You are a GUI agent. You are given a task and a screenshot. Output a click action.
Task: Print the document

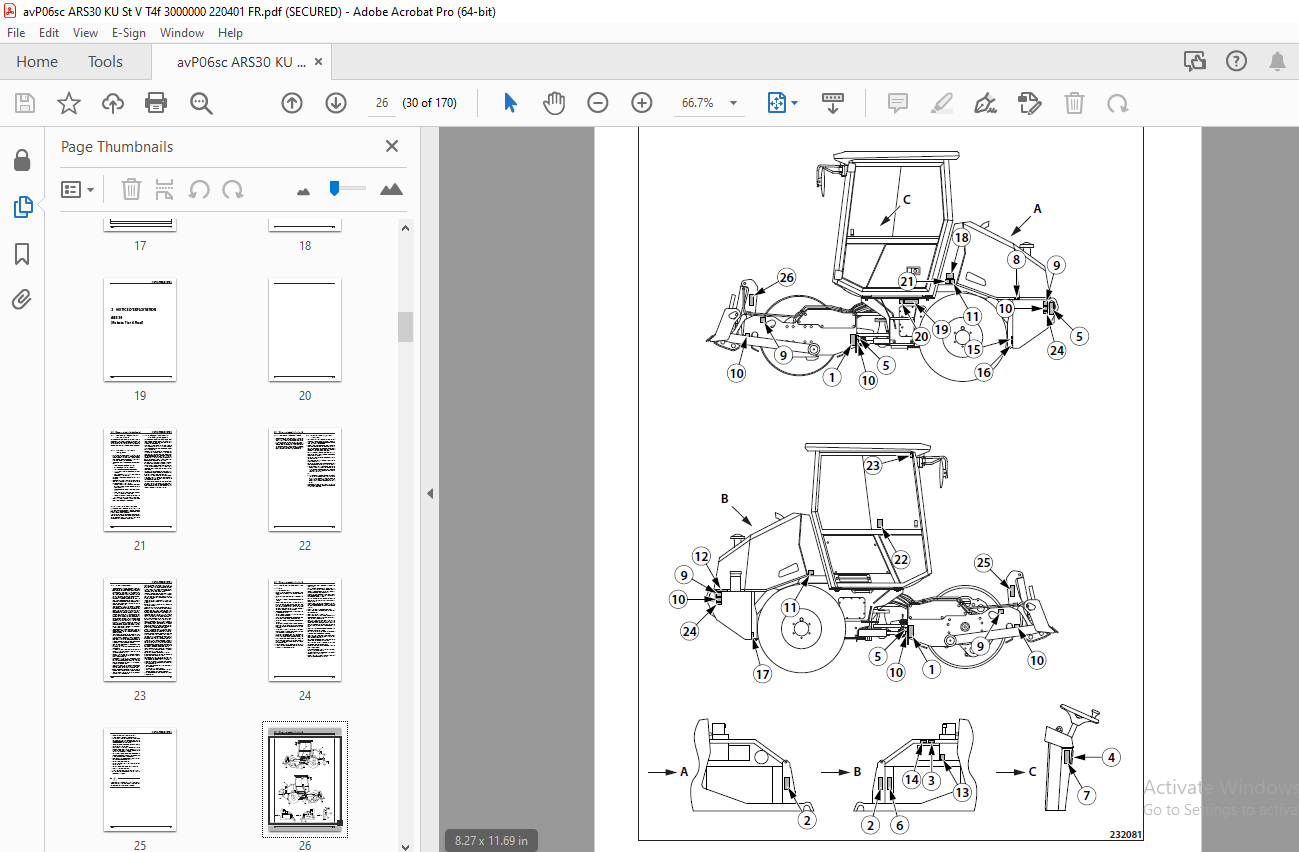click(156, 103)
